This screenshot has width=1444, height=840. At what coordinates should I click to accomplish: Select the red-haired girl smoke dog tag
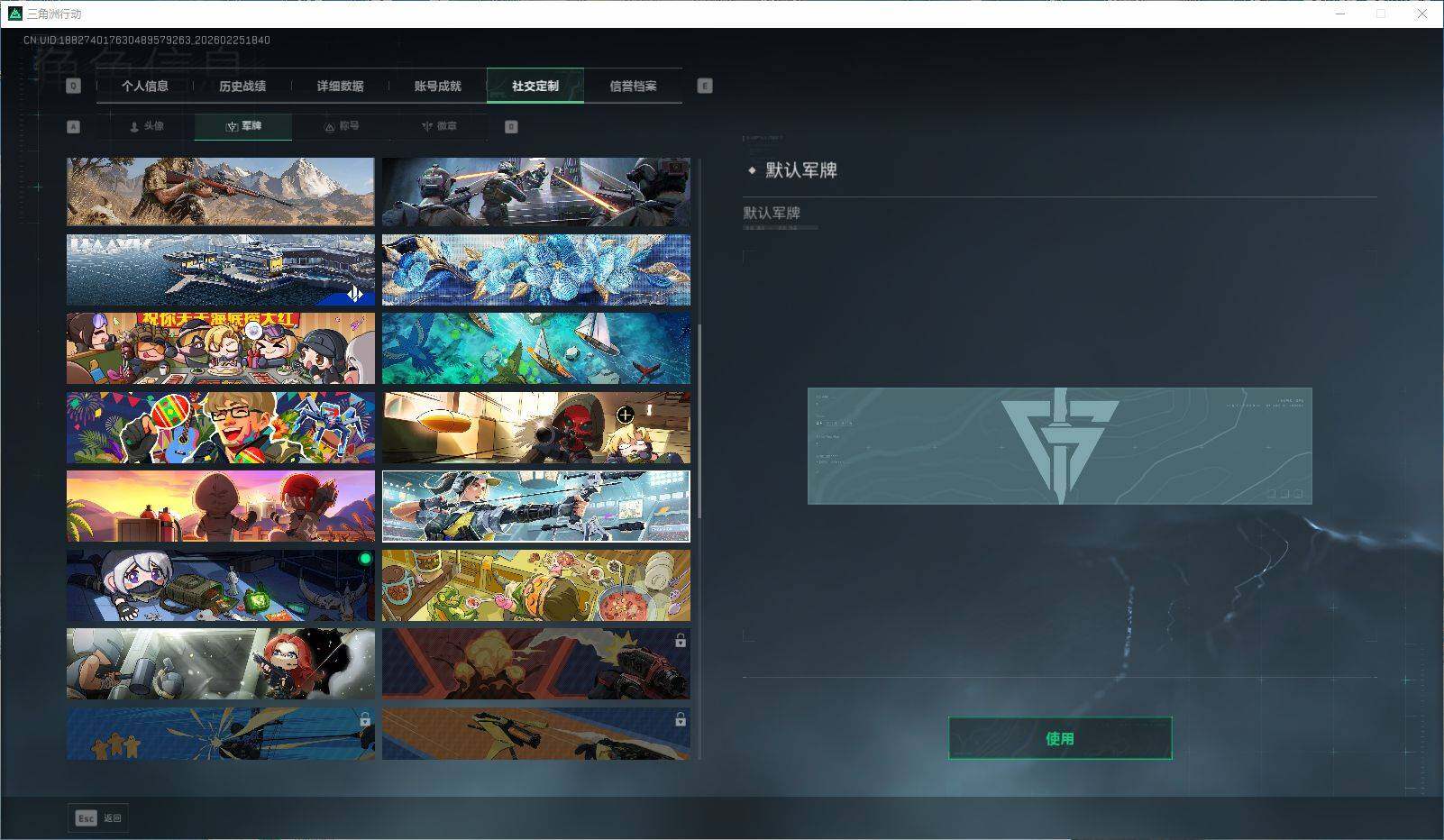click(x=221, y=663)
